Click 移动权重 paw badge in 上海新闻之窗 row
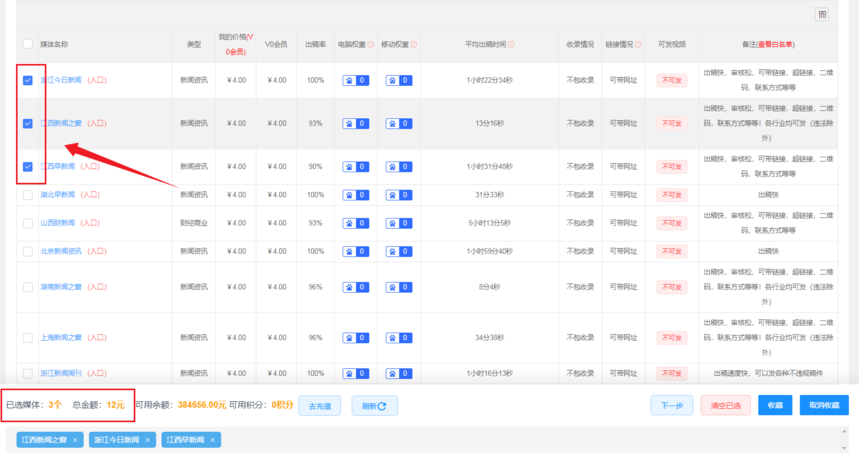859x460 pixels. pos(399,338)
